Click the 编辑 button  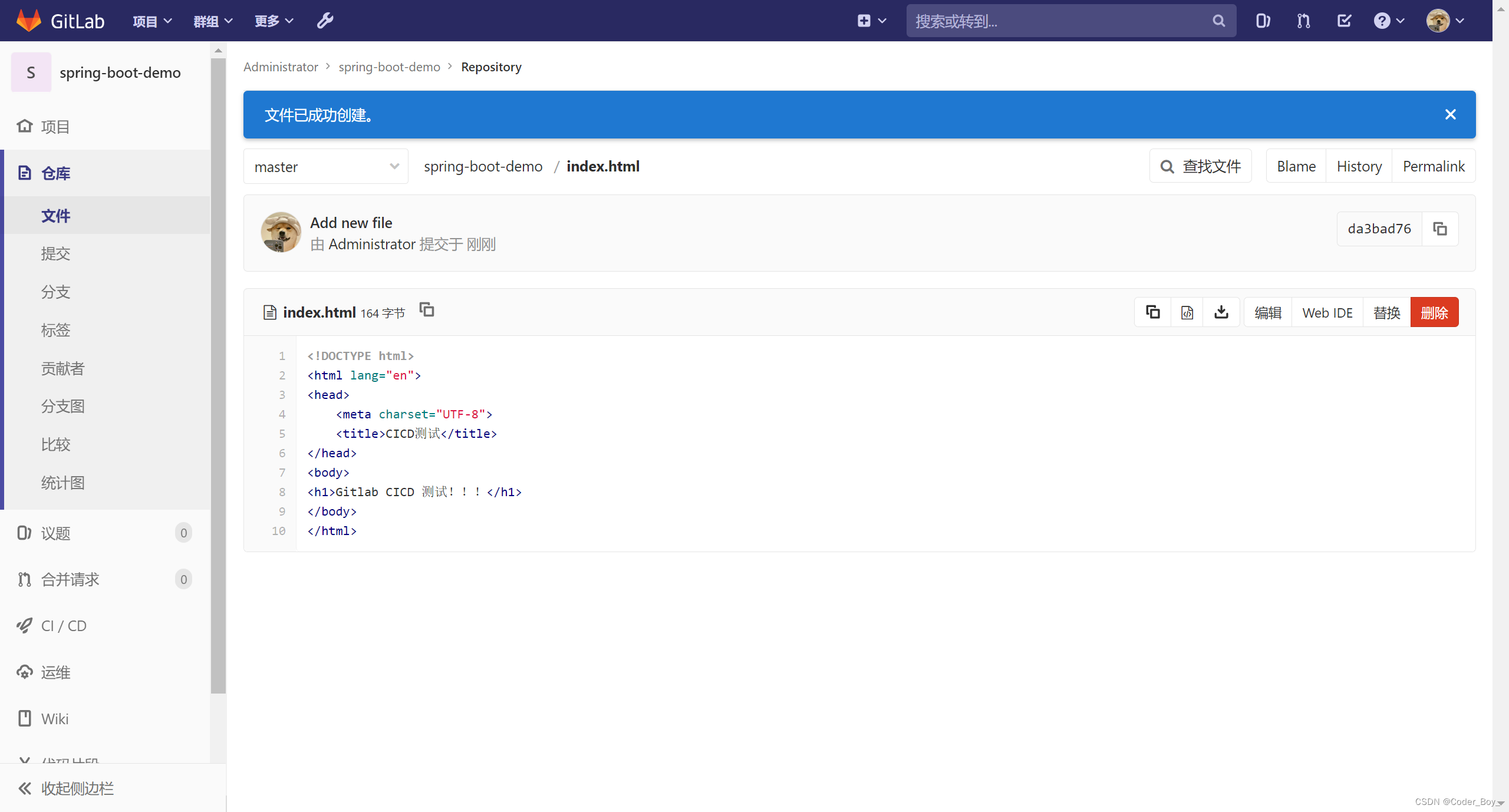1268,312
